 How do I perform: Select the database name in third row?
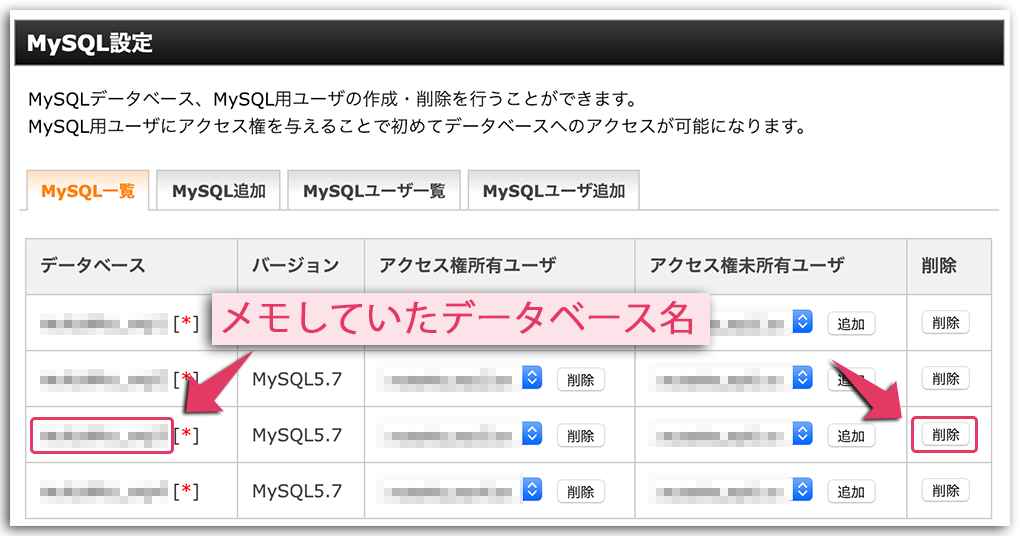point(103,435)
